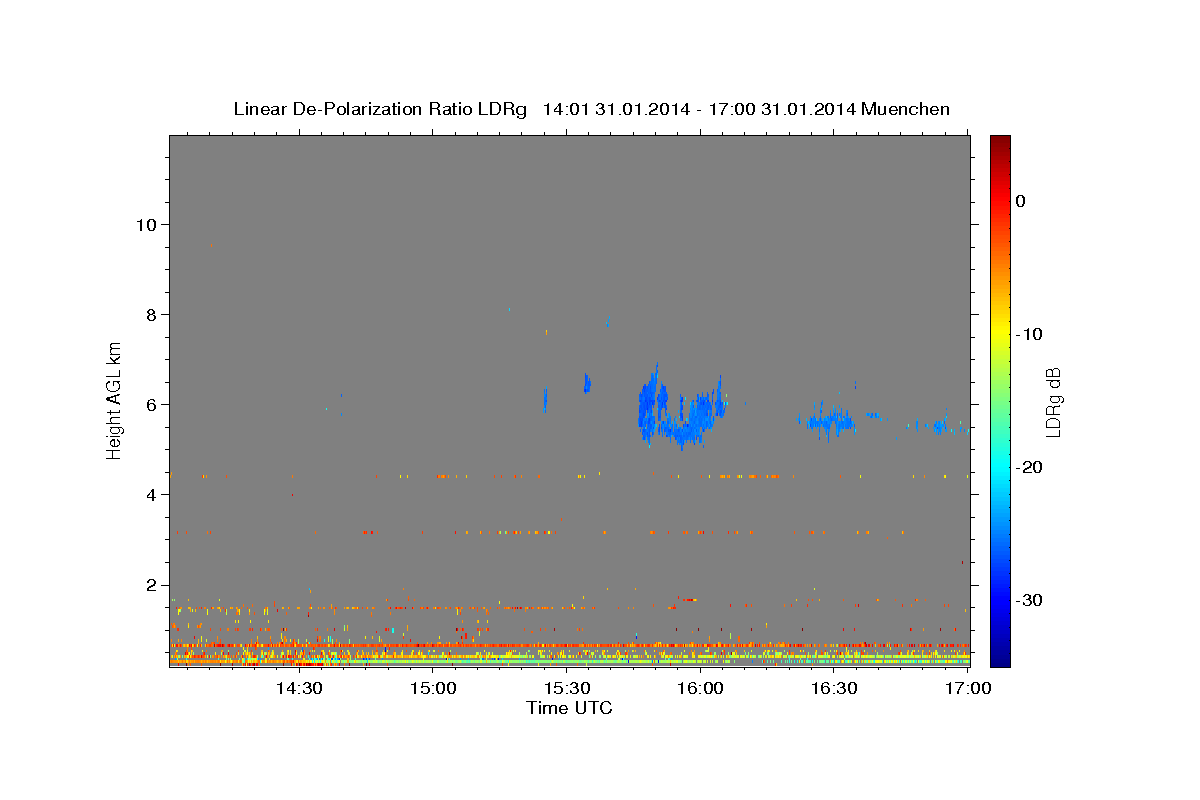Image resolution: width=1200 pixels, height=800 pixels.
Task: Click the small blue echo just after 15:30
Action: click(588, 383)
